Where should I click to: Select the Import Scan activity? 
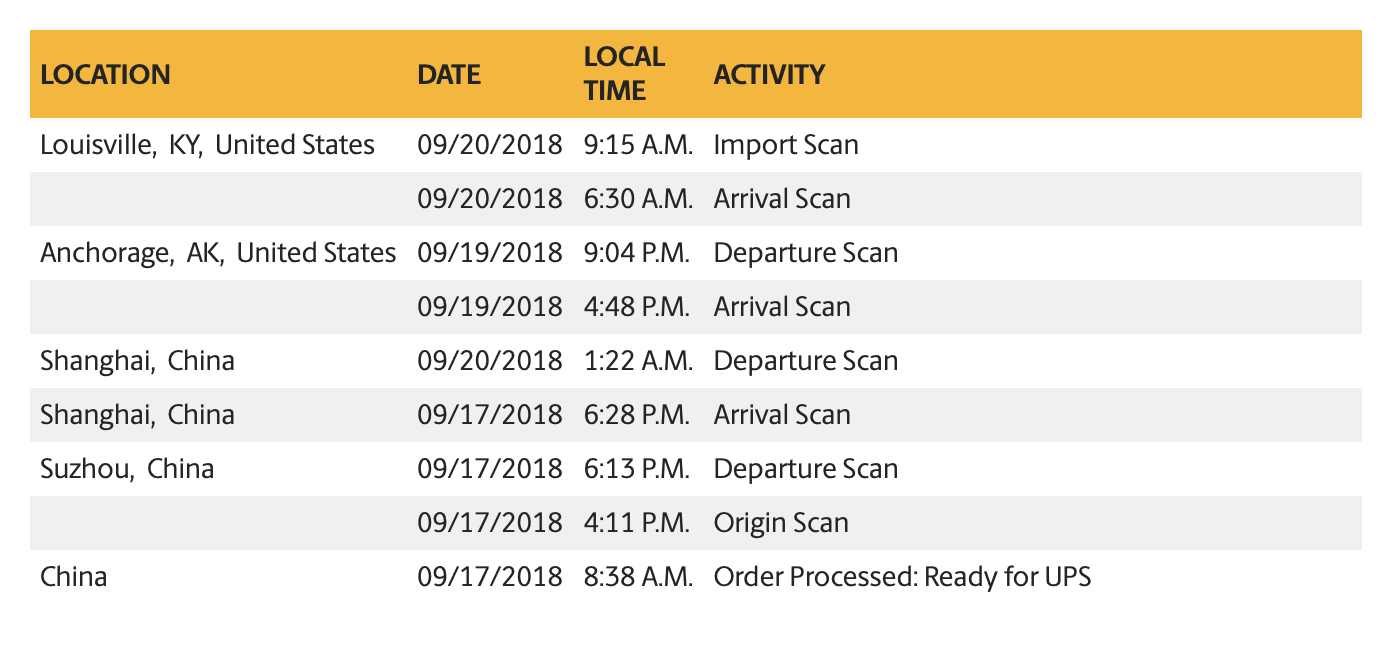point(786,145)
